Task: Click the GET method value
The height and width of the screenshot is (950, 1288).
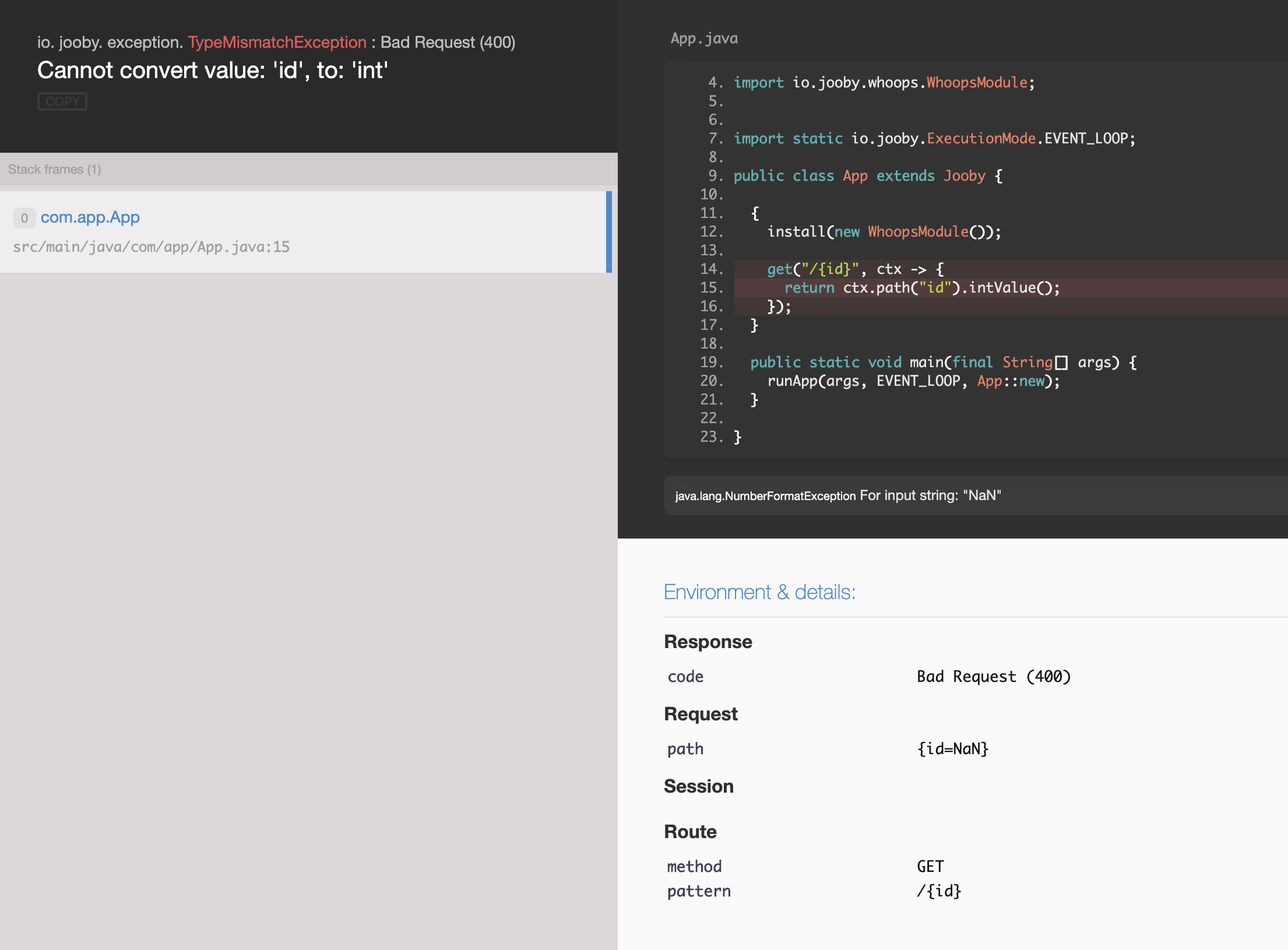Action: (930, 867)
